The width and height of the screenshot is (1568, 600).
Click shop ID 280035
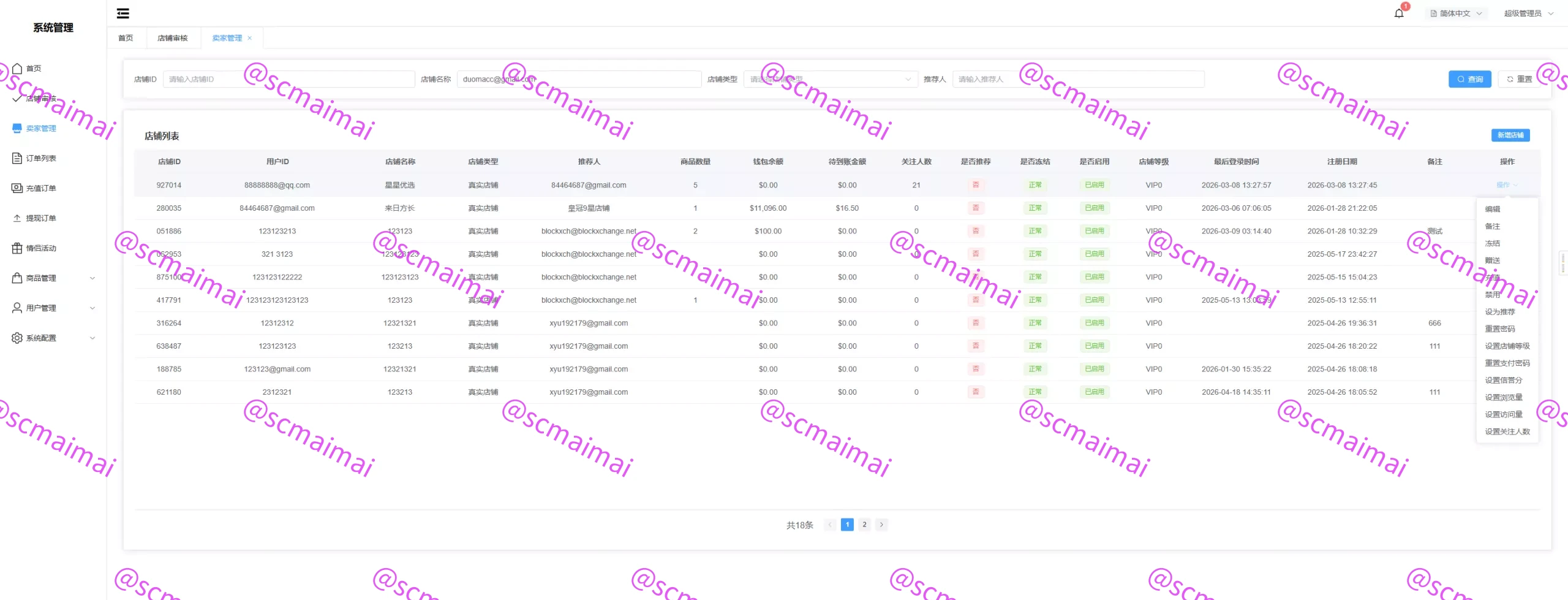point(168,209)
